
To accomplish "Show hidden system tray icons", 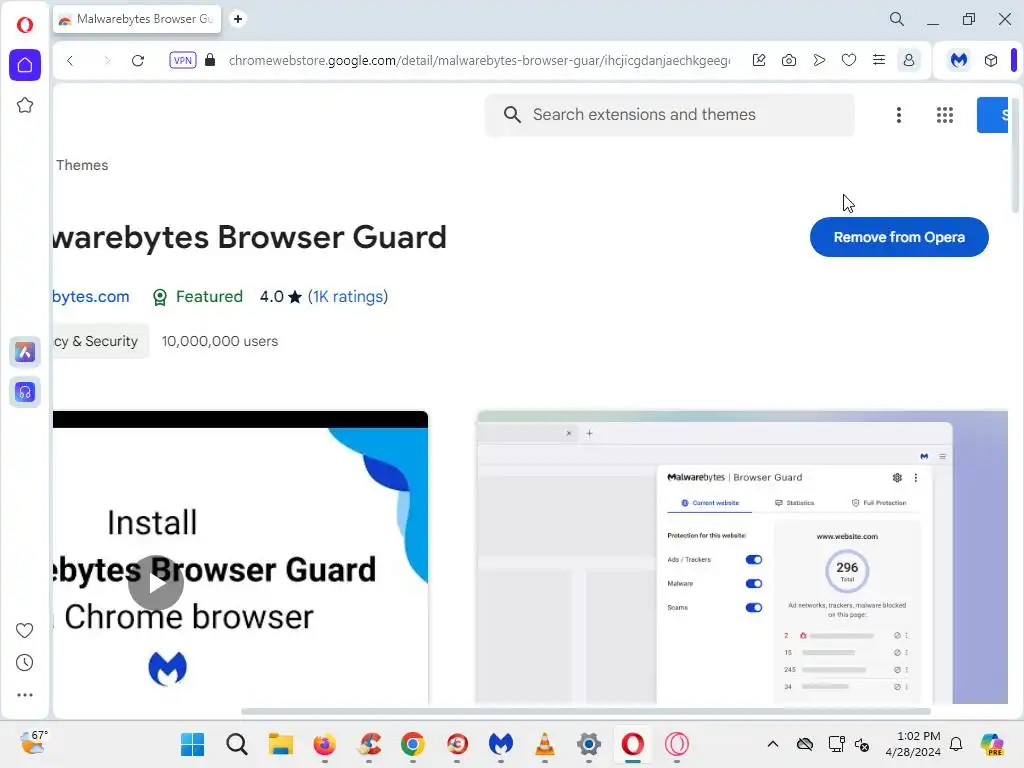I will point(773,744).
